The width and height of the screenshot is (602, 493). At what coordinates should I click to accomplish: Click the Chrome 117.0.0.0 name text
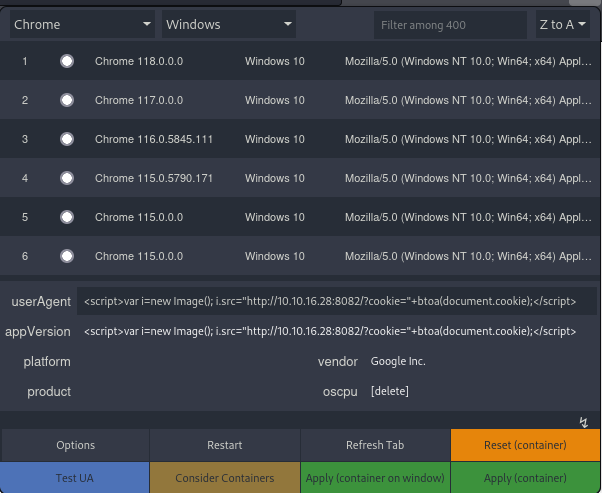pyautogui.click(x=139, y=100)
